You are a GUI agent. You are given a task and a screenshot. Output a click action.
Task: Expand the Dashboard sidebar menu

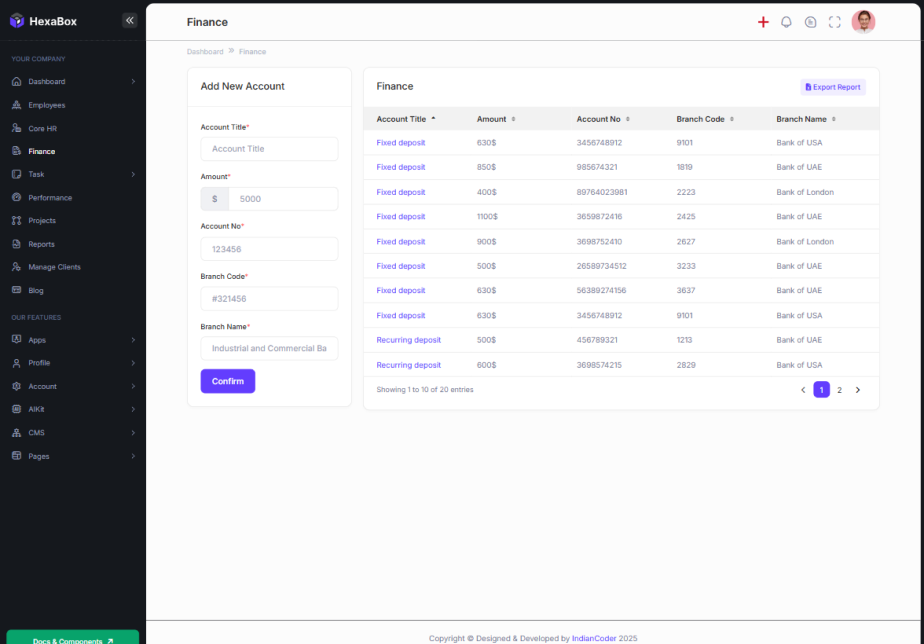133,82
